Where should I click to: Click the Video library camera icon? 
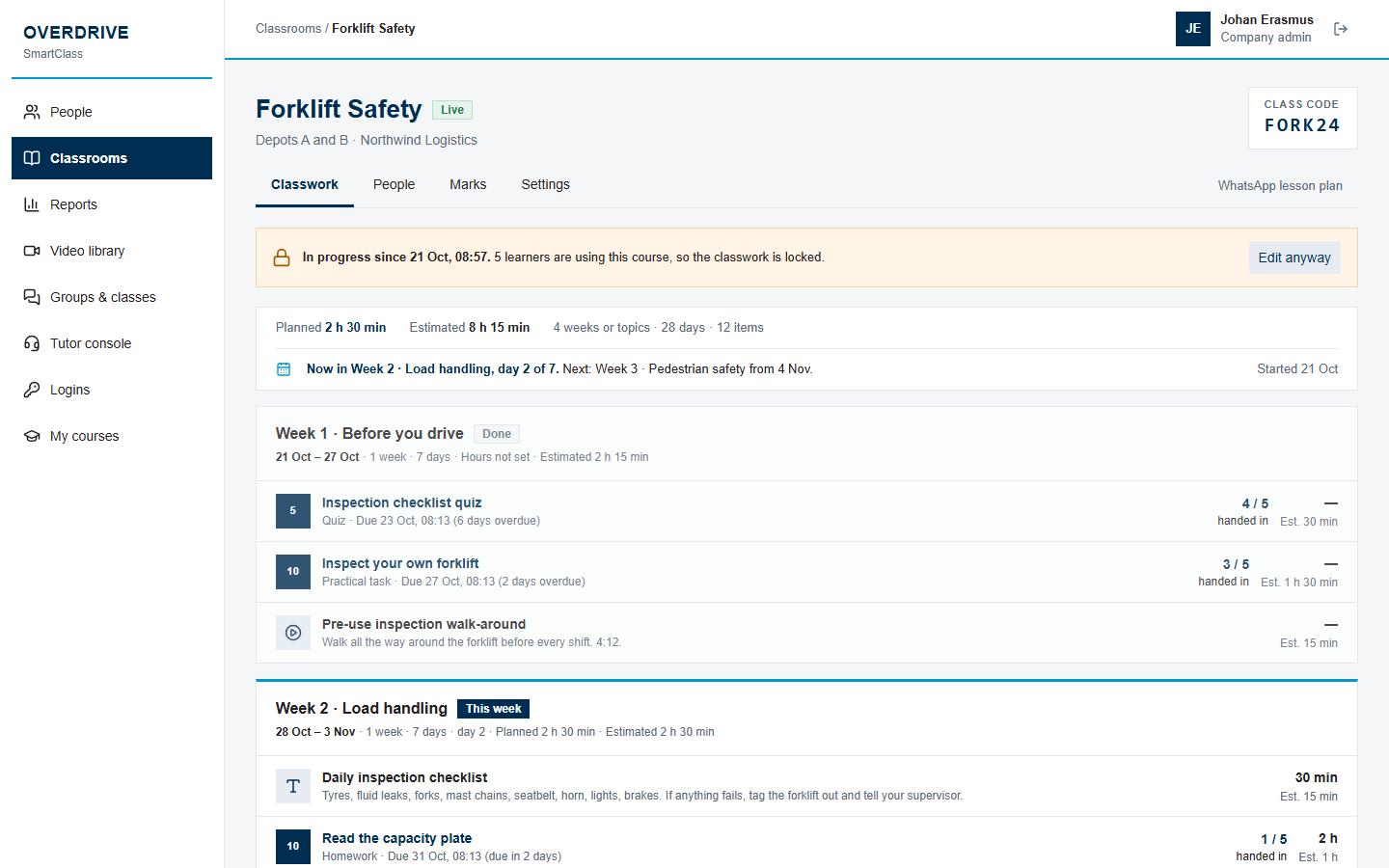tap(32, 251)
